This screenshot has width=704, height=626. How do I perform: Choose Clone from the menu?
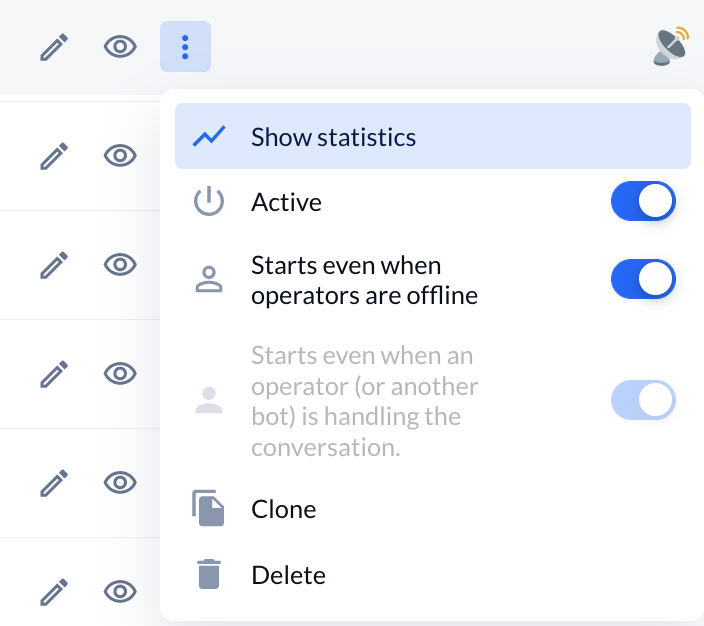point(433,509)
